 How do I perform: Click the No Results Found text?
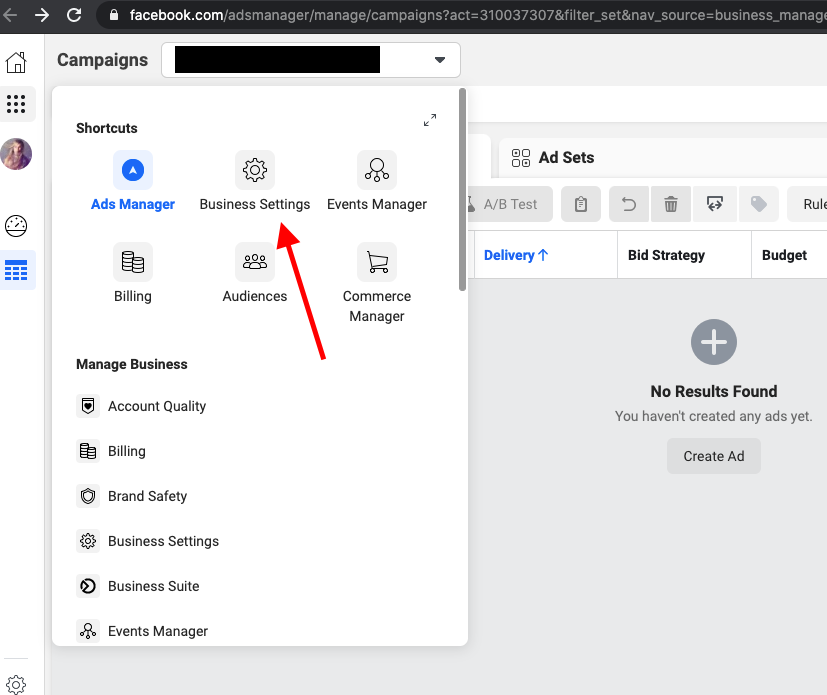pos(714,391)
